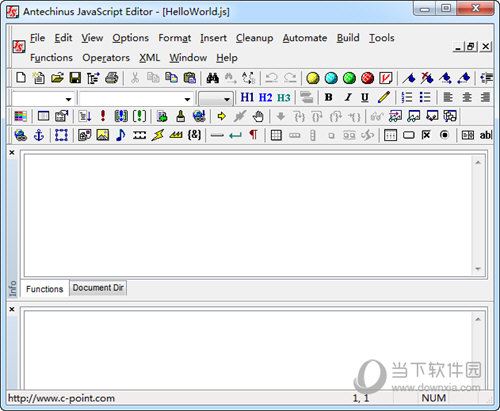This screenshot has width=500, height=411.
Task: Toggle bold formatting
Action: [328, 97]
